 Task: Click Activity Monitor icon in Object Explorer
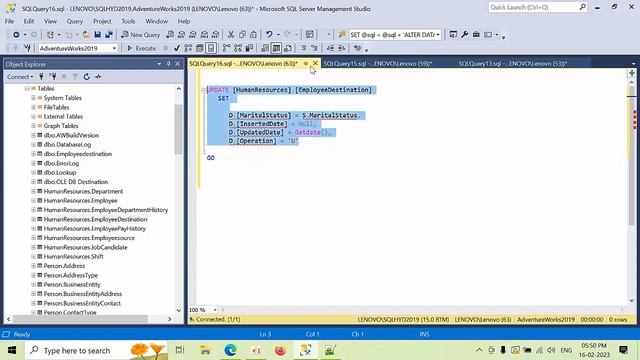(98, 77)
